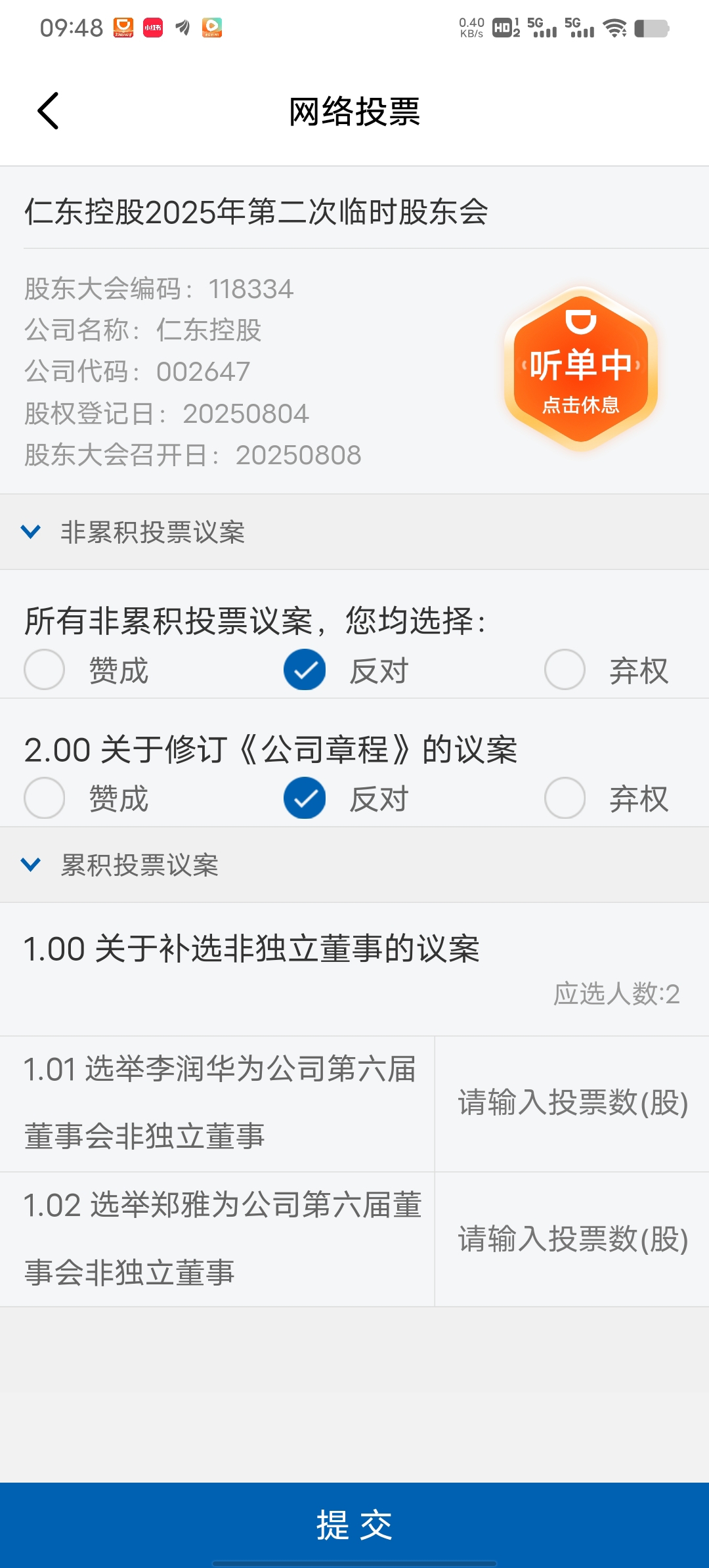This screenshot has width=709, height=1568.
Task: Tap the 仁东控股 shareholder meeting title
Action: [x=256, y=212]
